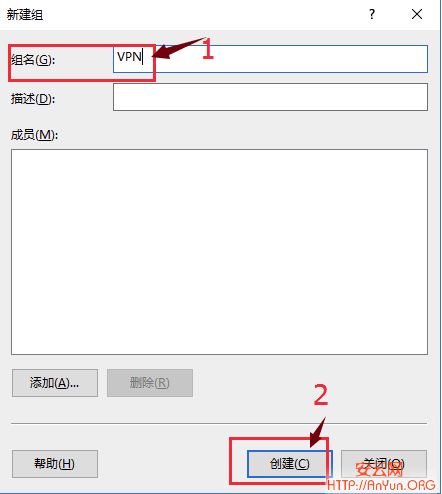Focus the 组名(G) text field
The height and width of the screenshot is (494, 442).
(270, 59)
